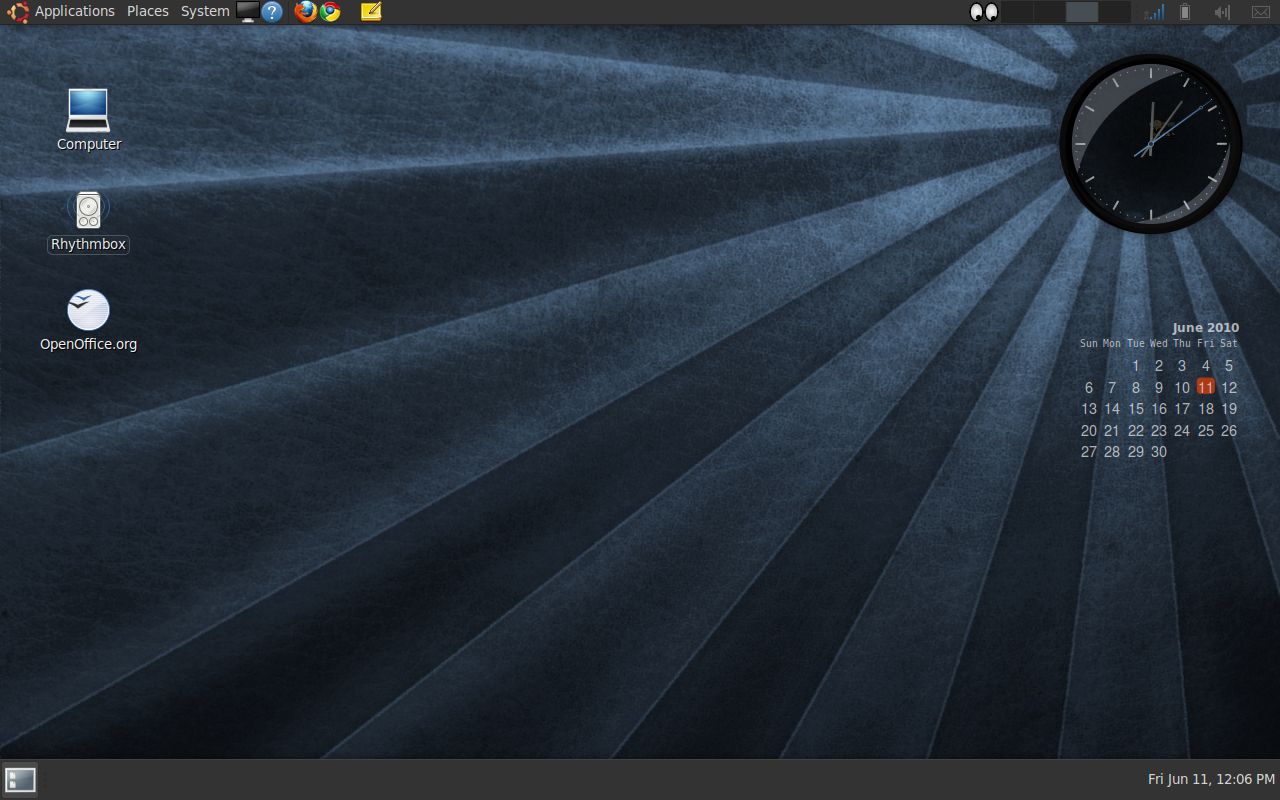Click the analog clock desktop widget

(x=1151, y=144)
